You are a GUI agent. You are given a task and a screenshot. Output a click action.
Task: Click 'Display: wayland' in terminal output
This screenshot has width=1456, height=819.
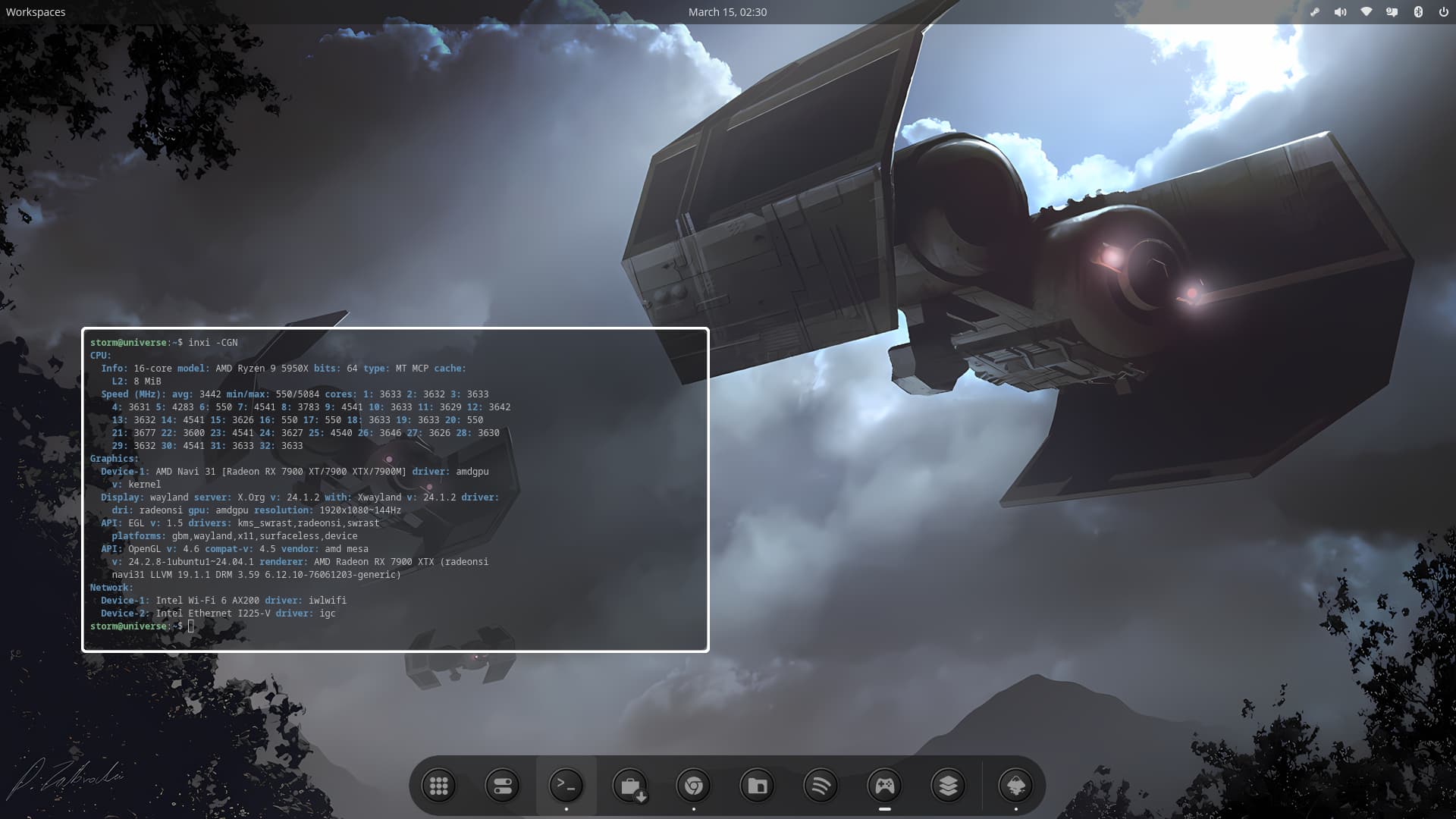[x=145, y=497]
